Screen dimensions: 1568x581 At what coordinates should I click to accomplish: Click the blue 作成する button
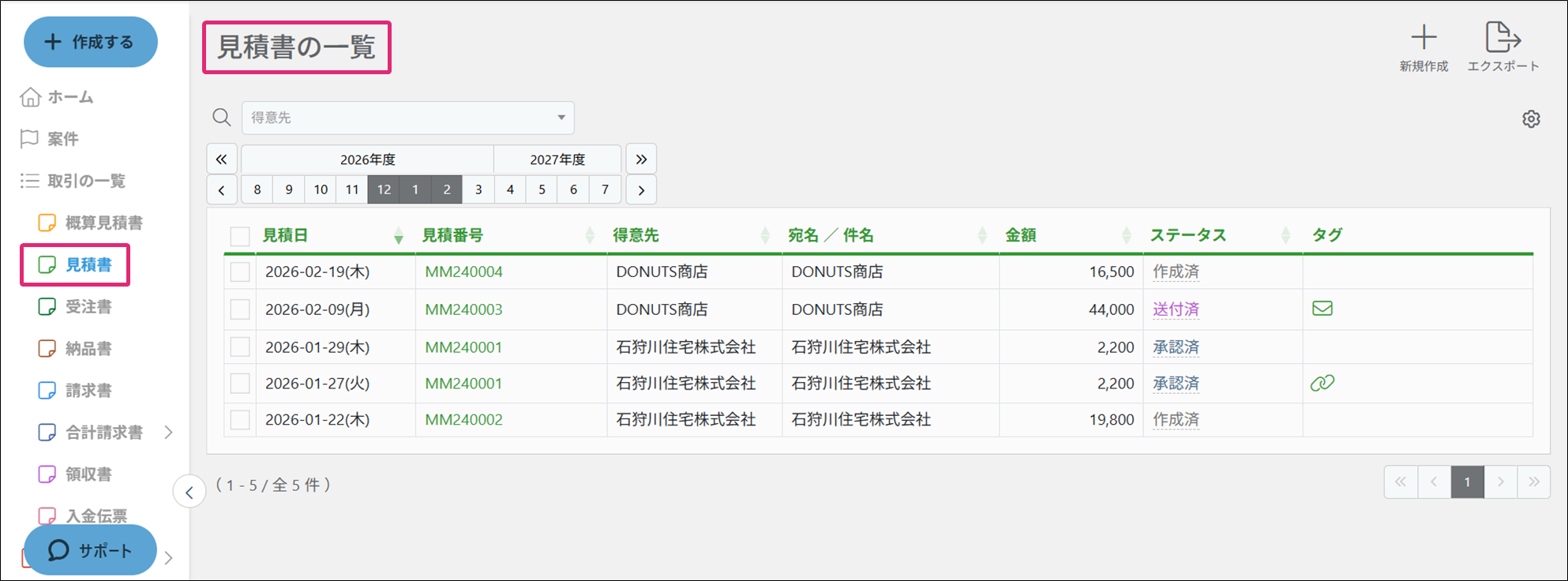[90, 42]
